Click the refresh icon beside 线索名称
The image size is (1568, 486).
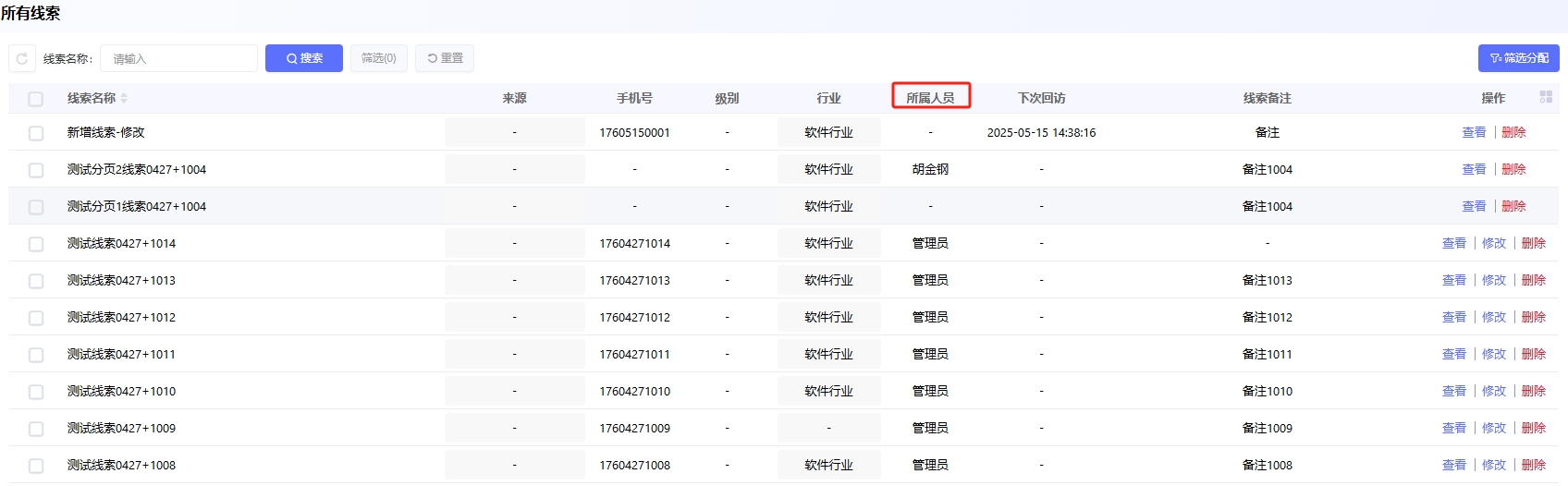pyautogui.click(x=22, y=58)
